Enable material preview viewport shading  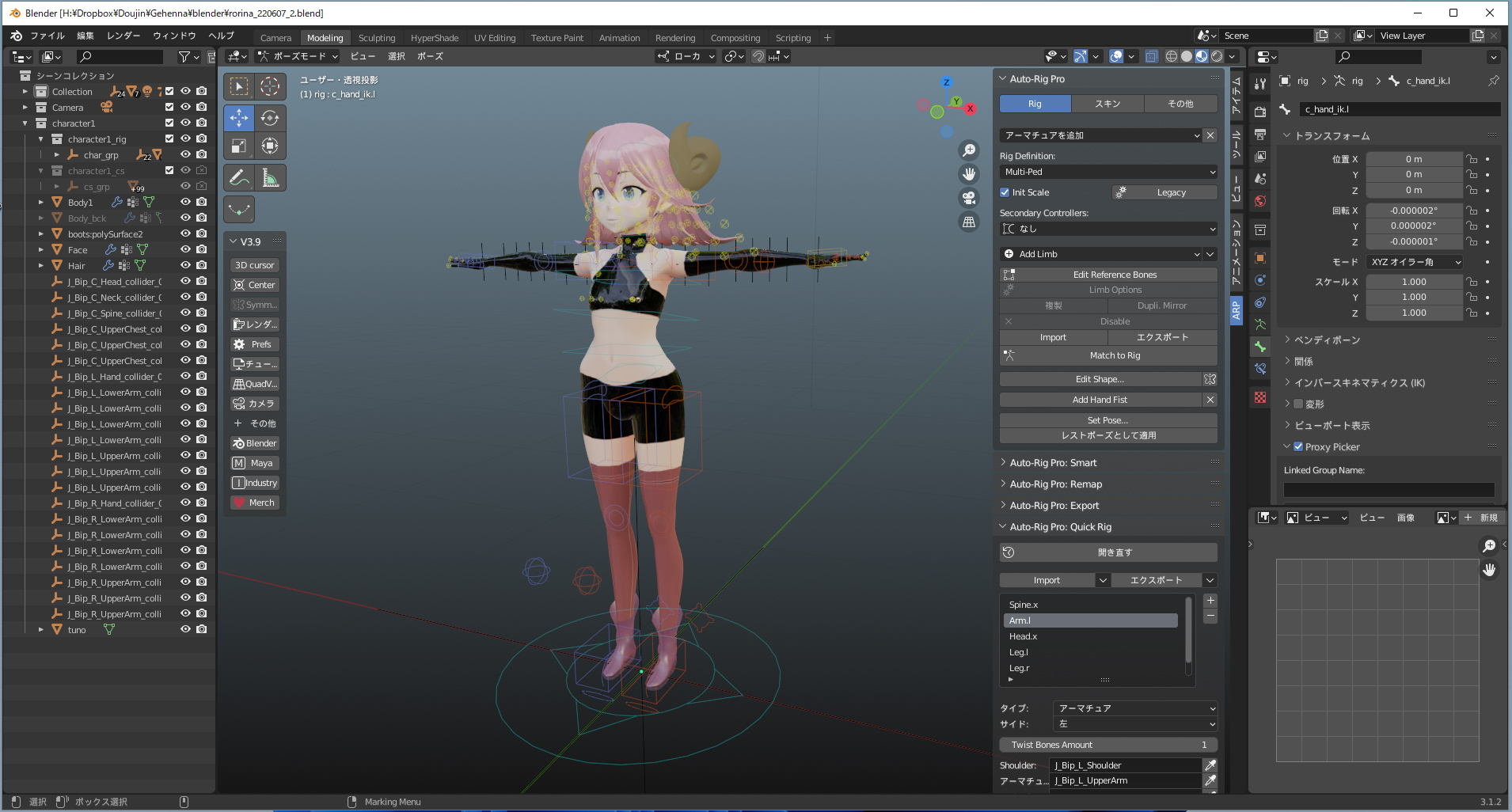pyautogui.click(x=1202, y=56)
